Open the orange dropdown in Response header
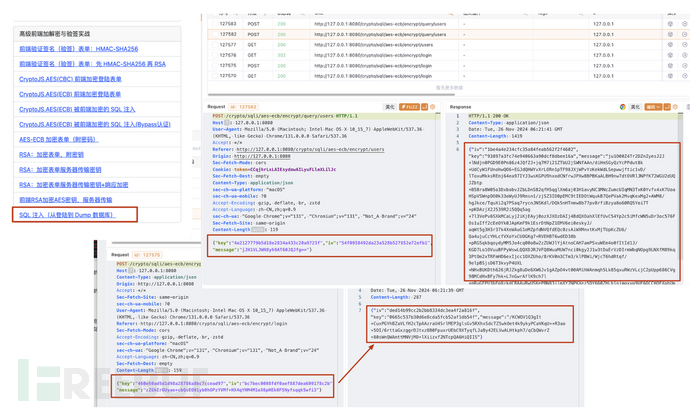The image size is (690, 408). point(653,107)
